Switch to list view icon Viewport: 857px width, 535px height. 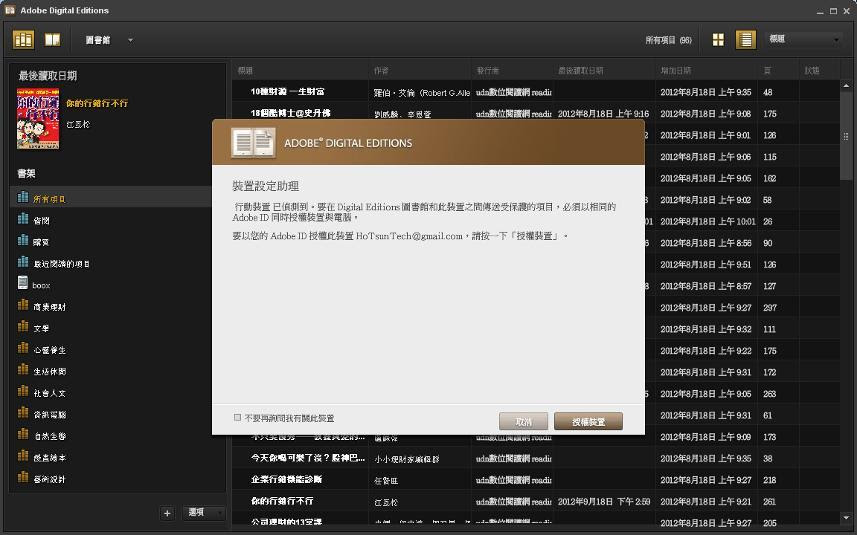(746, 40)
